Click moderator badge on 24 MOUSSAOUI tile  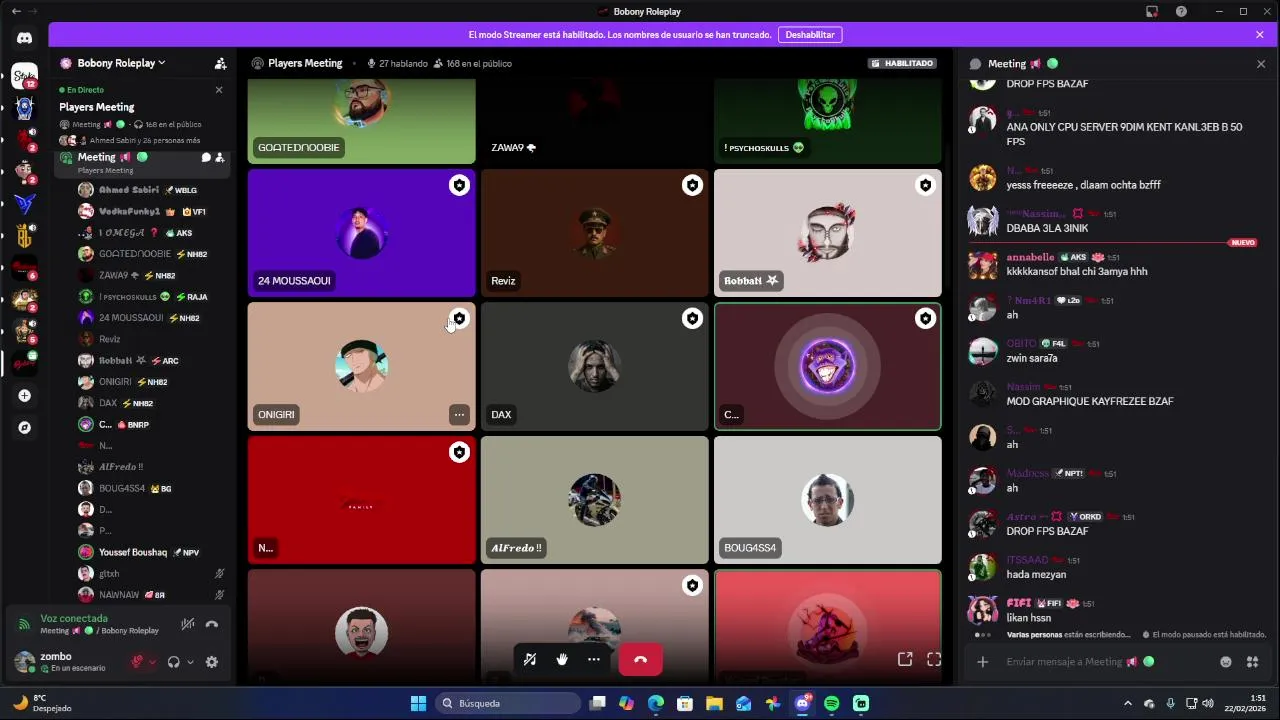coord(459,186)
